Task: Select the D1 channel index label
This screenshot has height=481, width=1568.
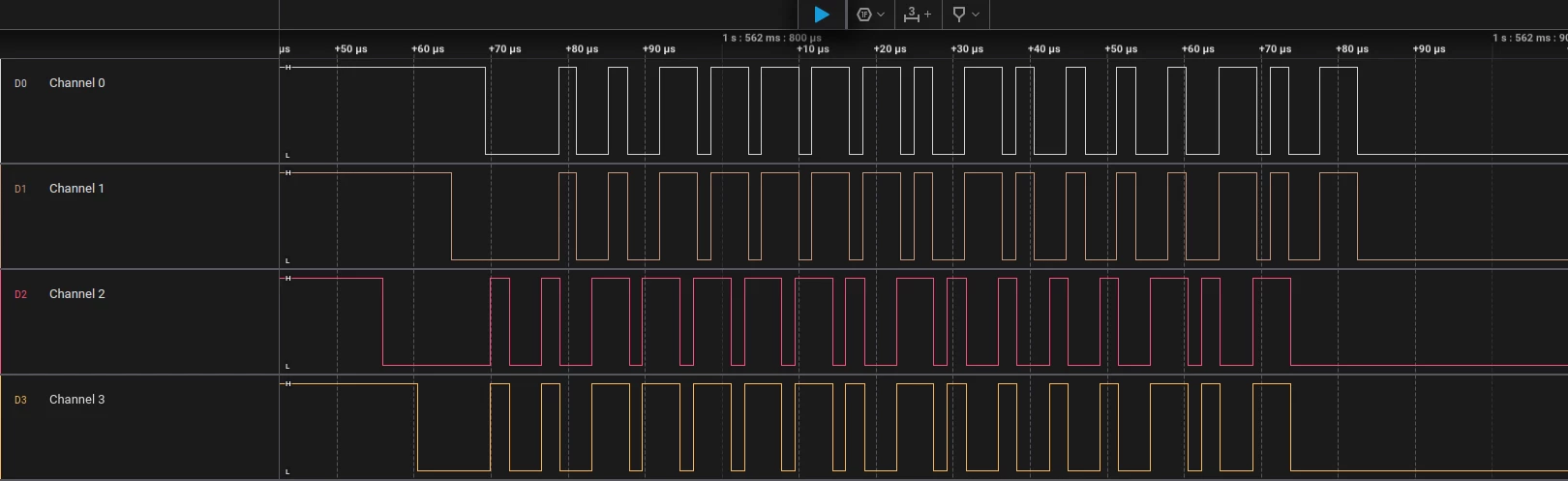Action: click(20, 190)
